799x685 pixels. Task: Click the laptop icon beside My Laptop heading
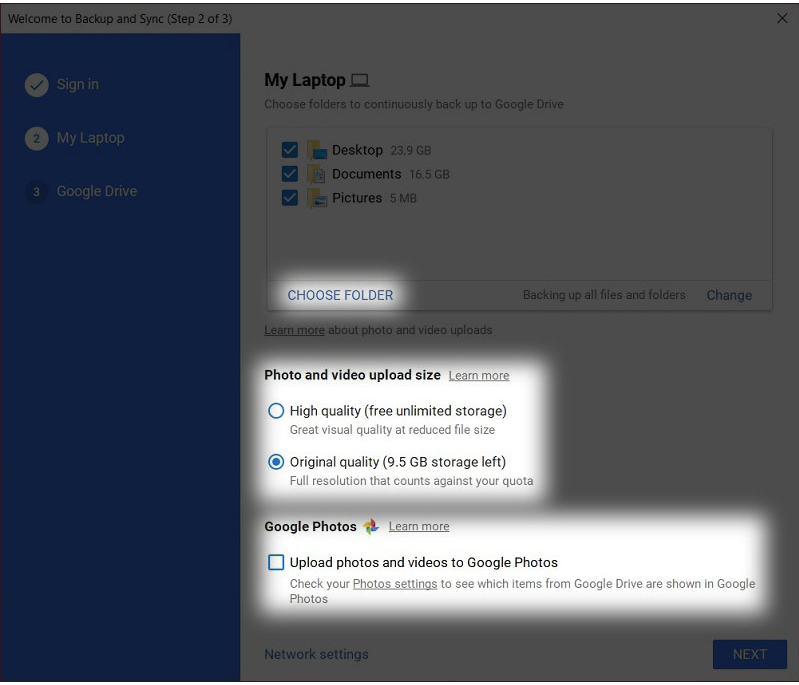[x=360, y=81]
